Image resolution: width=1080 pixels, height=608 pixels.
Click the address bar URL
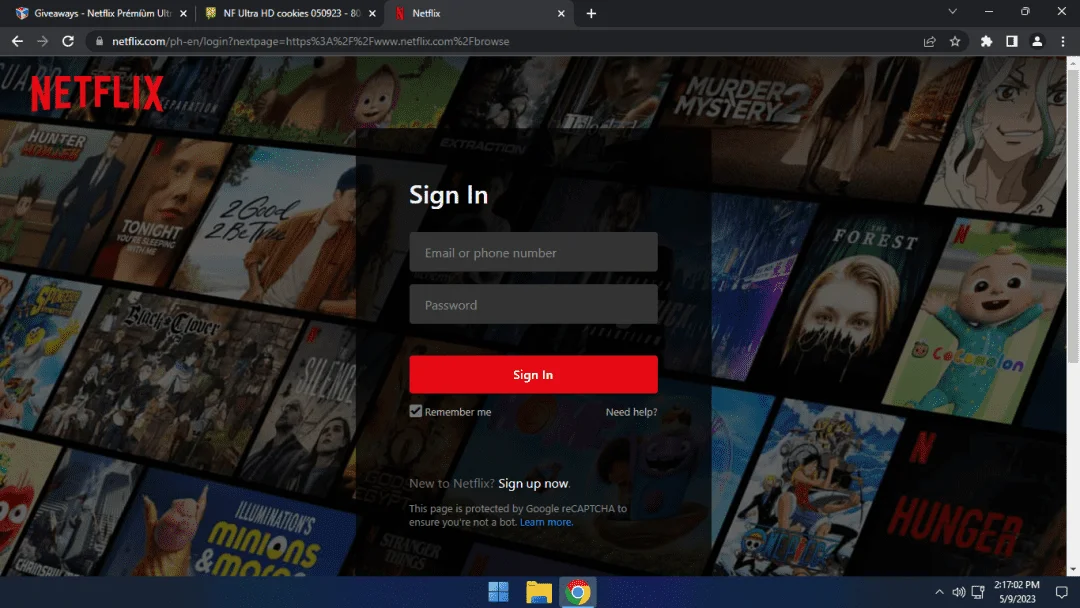click(311, 41)
